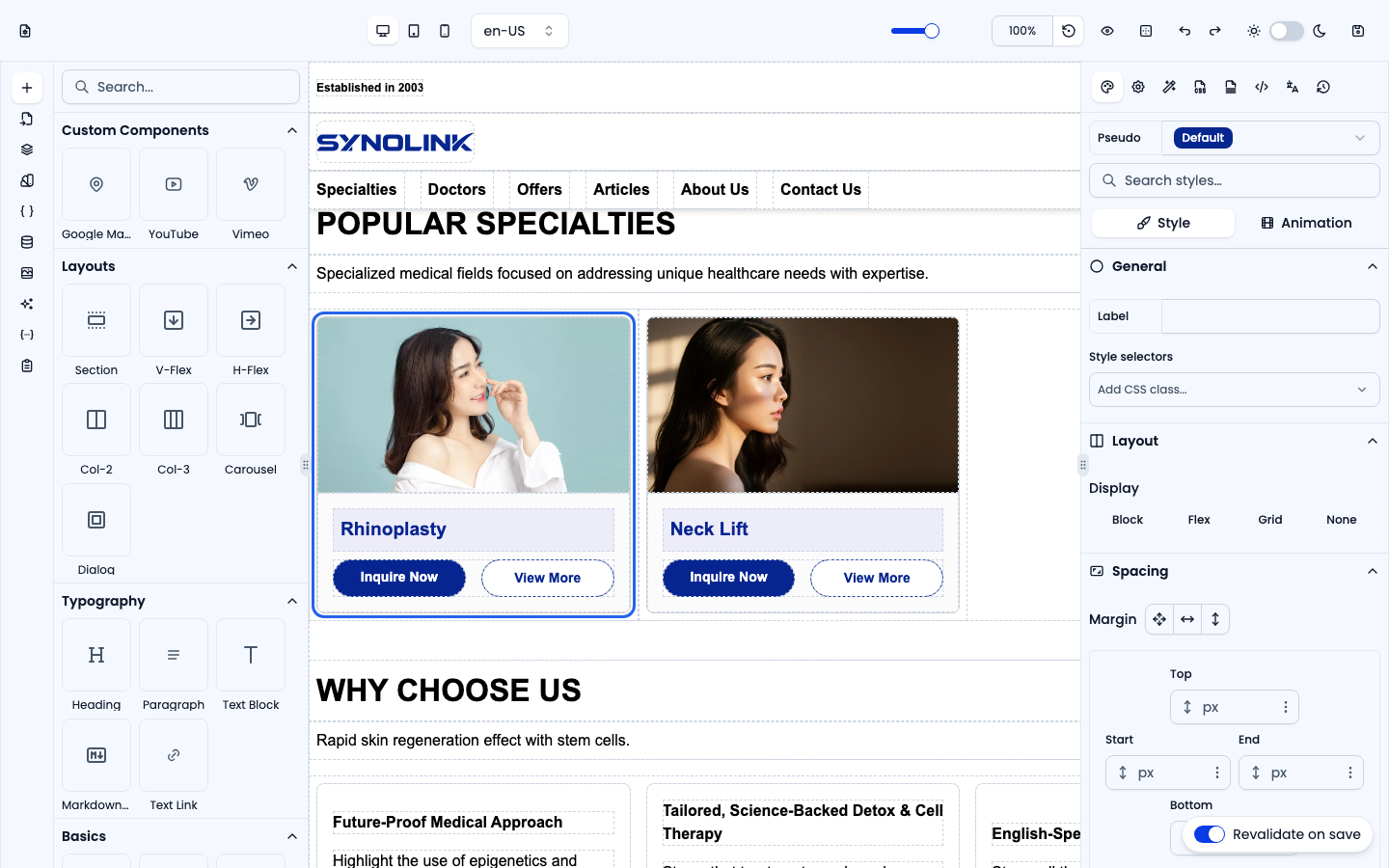Click the undo arrow icon
Image resolution: width=1389 pixels, height=868 pixels.
tap(1185, 31)
